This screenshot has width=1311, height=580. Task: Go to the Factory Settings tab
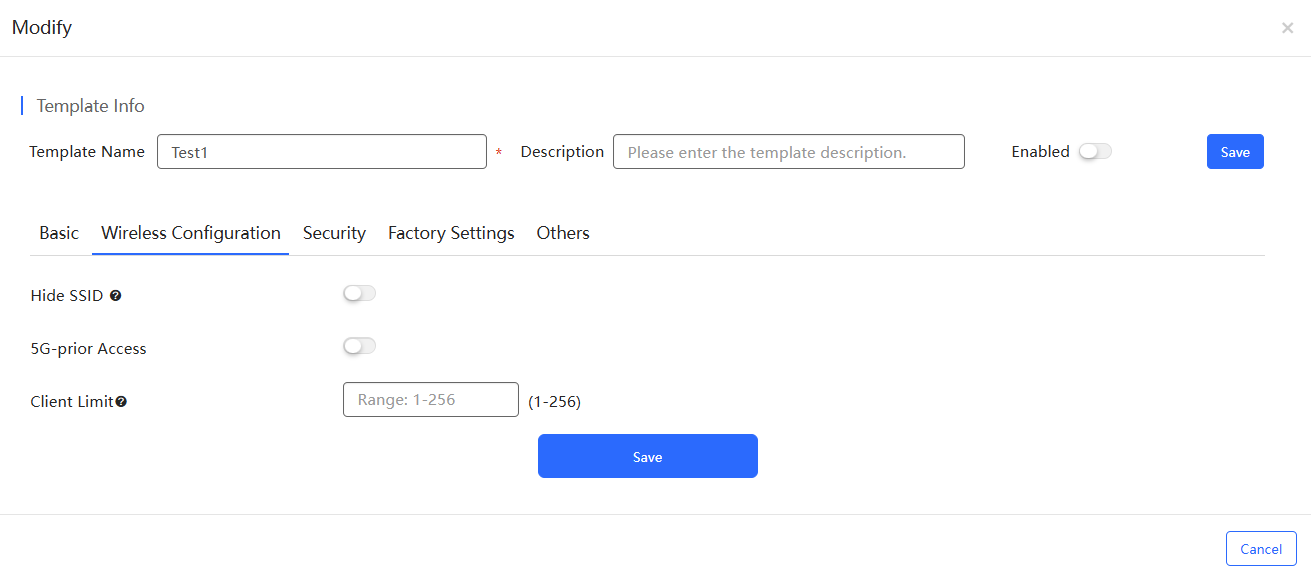click(451, 233)
